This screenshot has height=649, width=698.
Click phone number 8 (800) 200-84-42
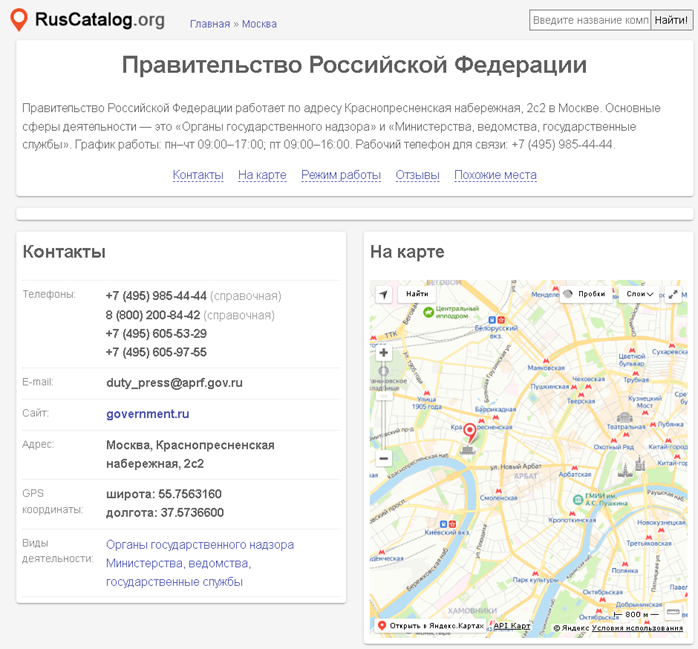[x=153, y=315]
